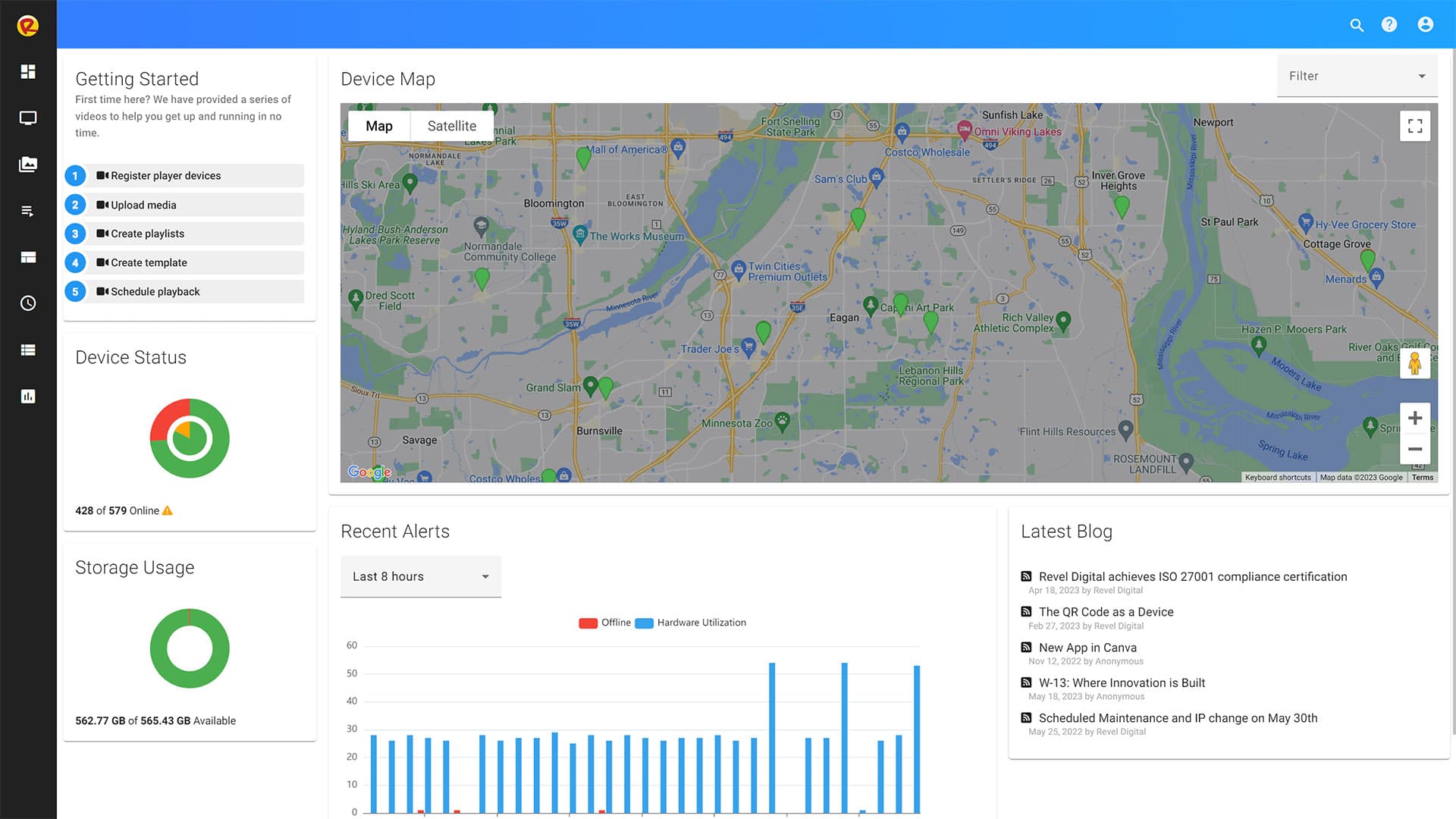
Task: Click the search magnifier in the top bar
Action: [1357, 25]
